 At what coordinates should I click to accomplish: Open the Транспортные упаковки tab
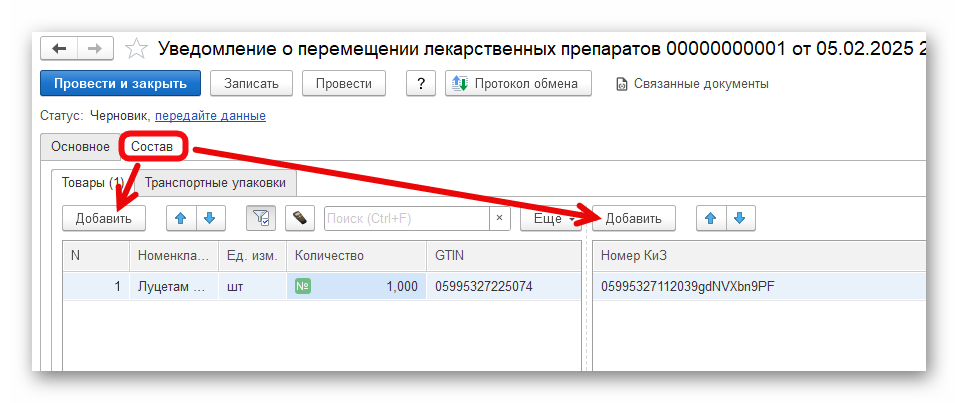click(215, 183)
